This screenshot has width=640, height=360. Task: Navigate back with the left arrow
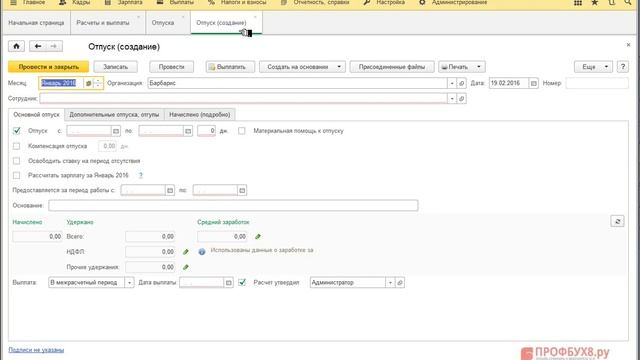[x=38, y=46]
